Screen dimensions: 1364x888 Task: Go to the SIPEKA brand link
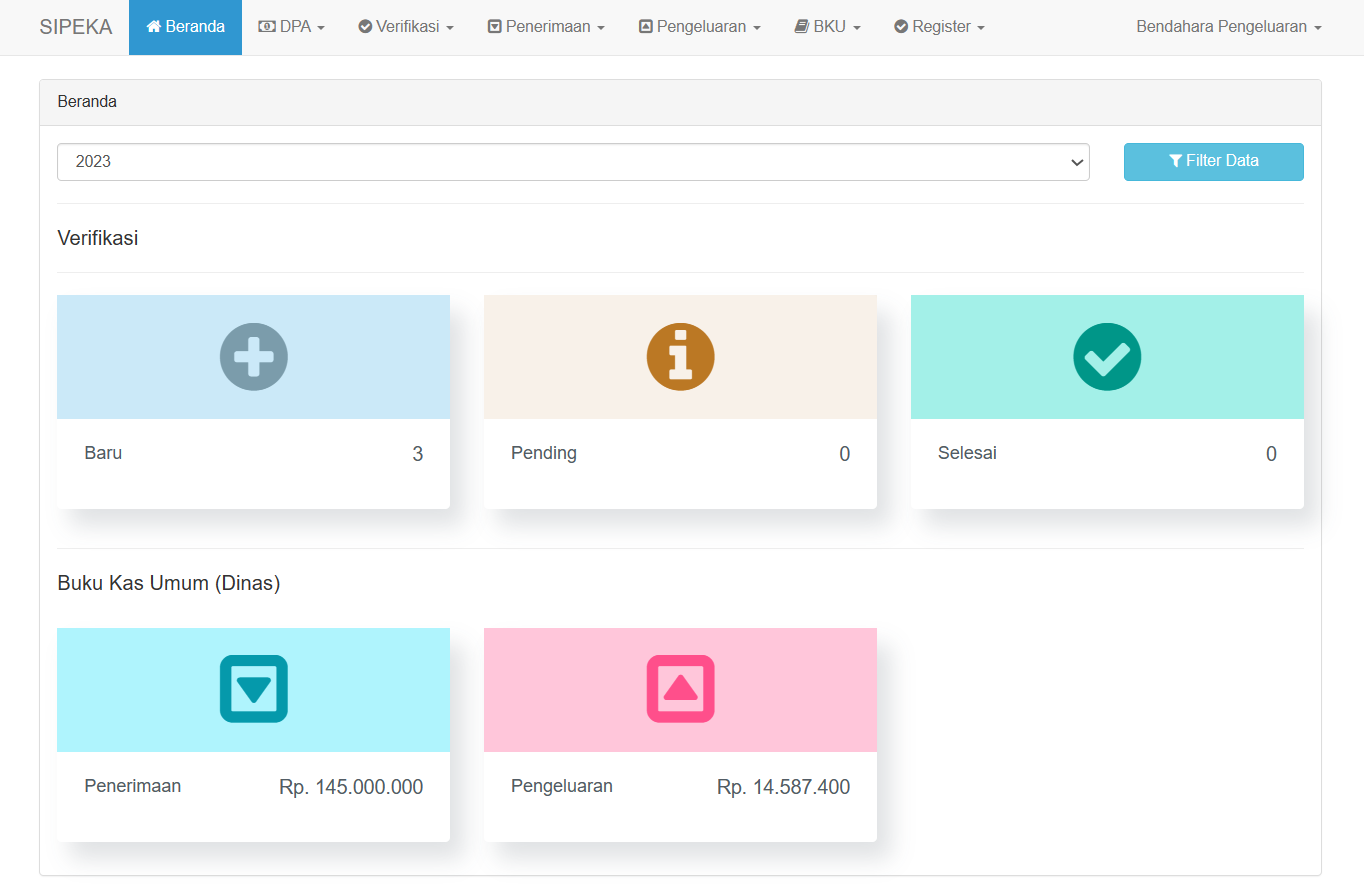pos(76,27)
